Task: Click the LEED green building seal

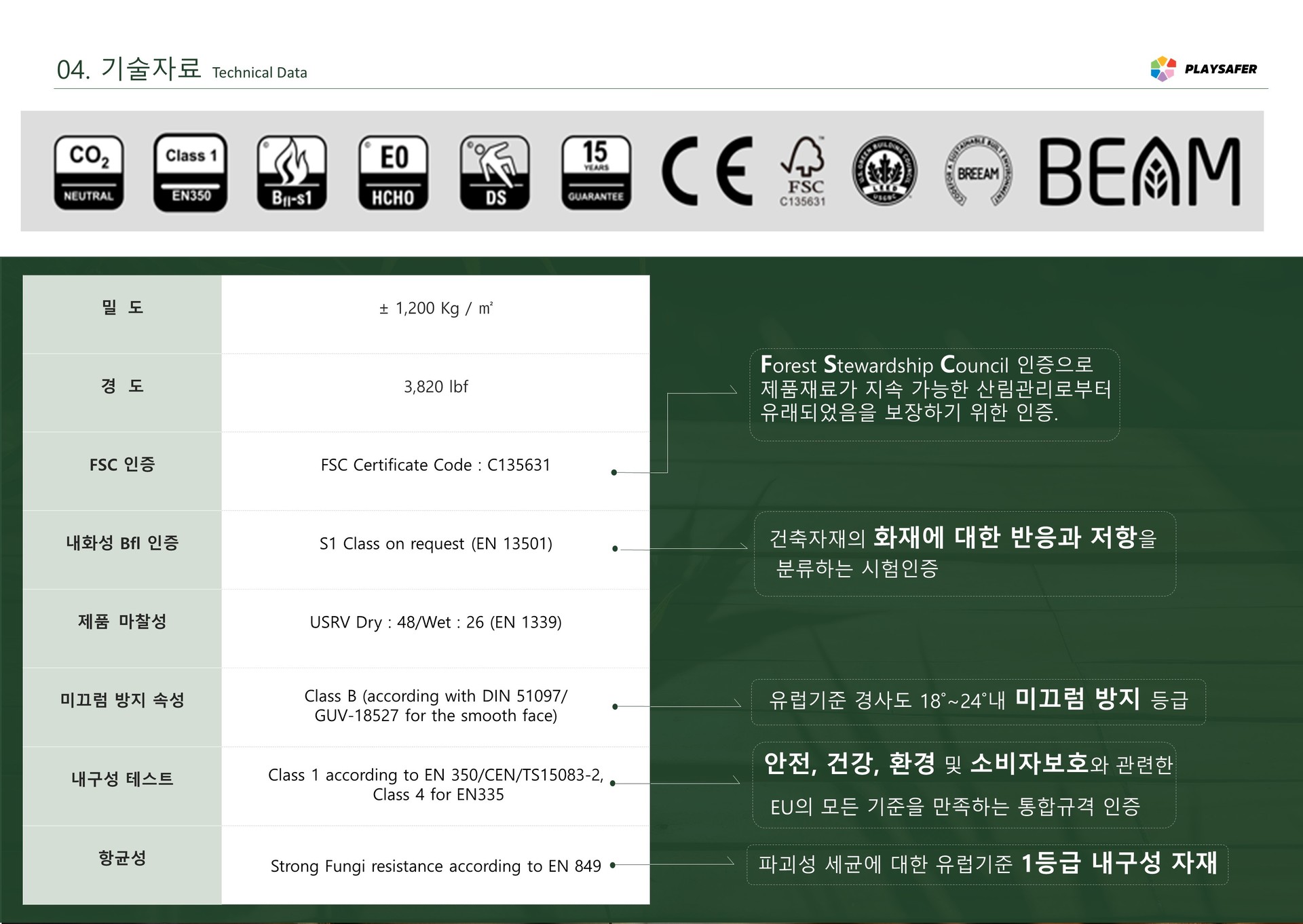Action: tap(884, 172)
